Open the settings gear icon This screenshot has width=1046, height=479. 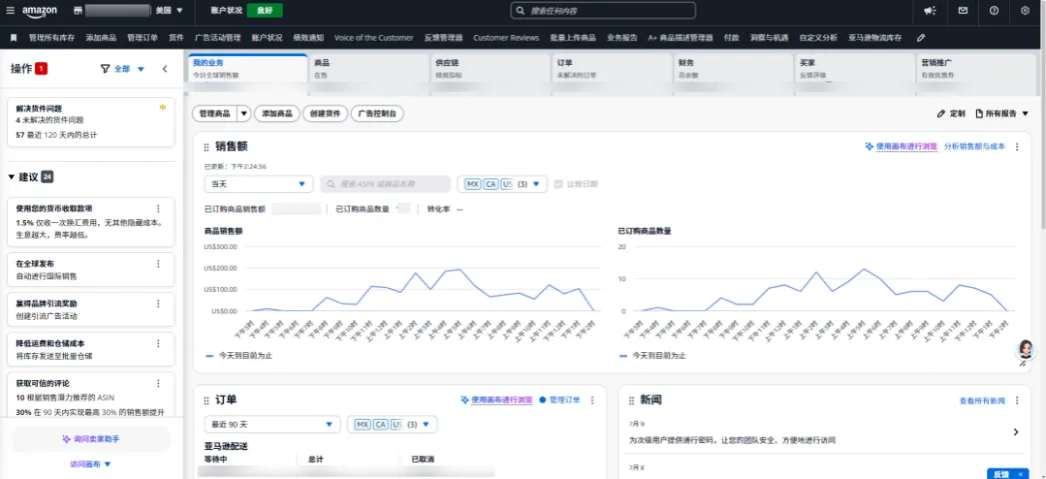point(1025,11)
